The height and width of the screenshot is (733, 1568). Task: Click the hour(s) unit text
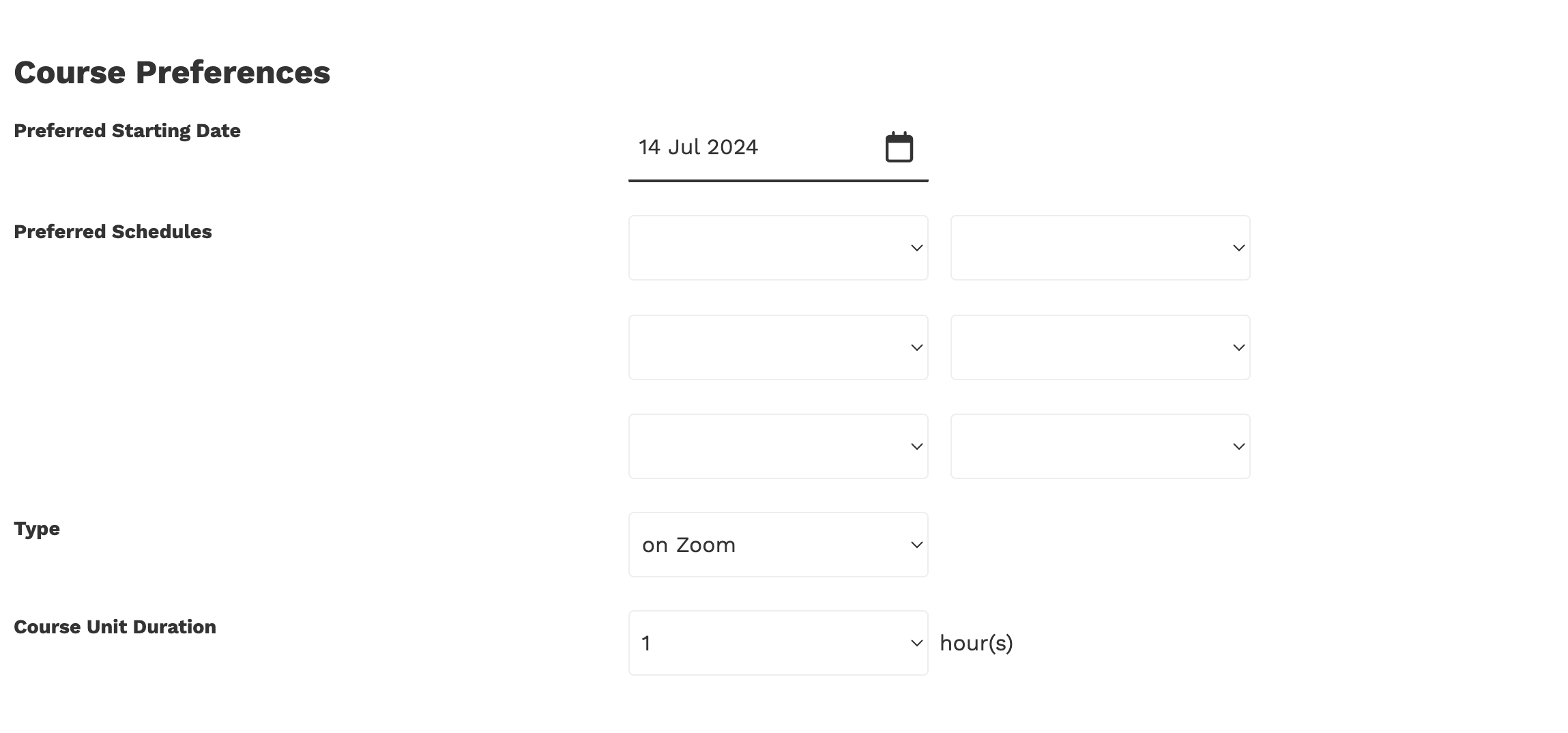click(976, 643)
